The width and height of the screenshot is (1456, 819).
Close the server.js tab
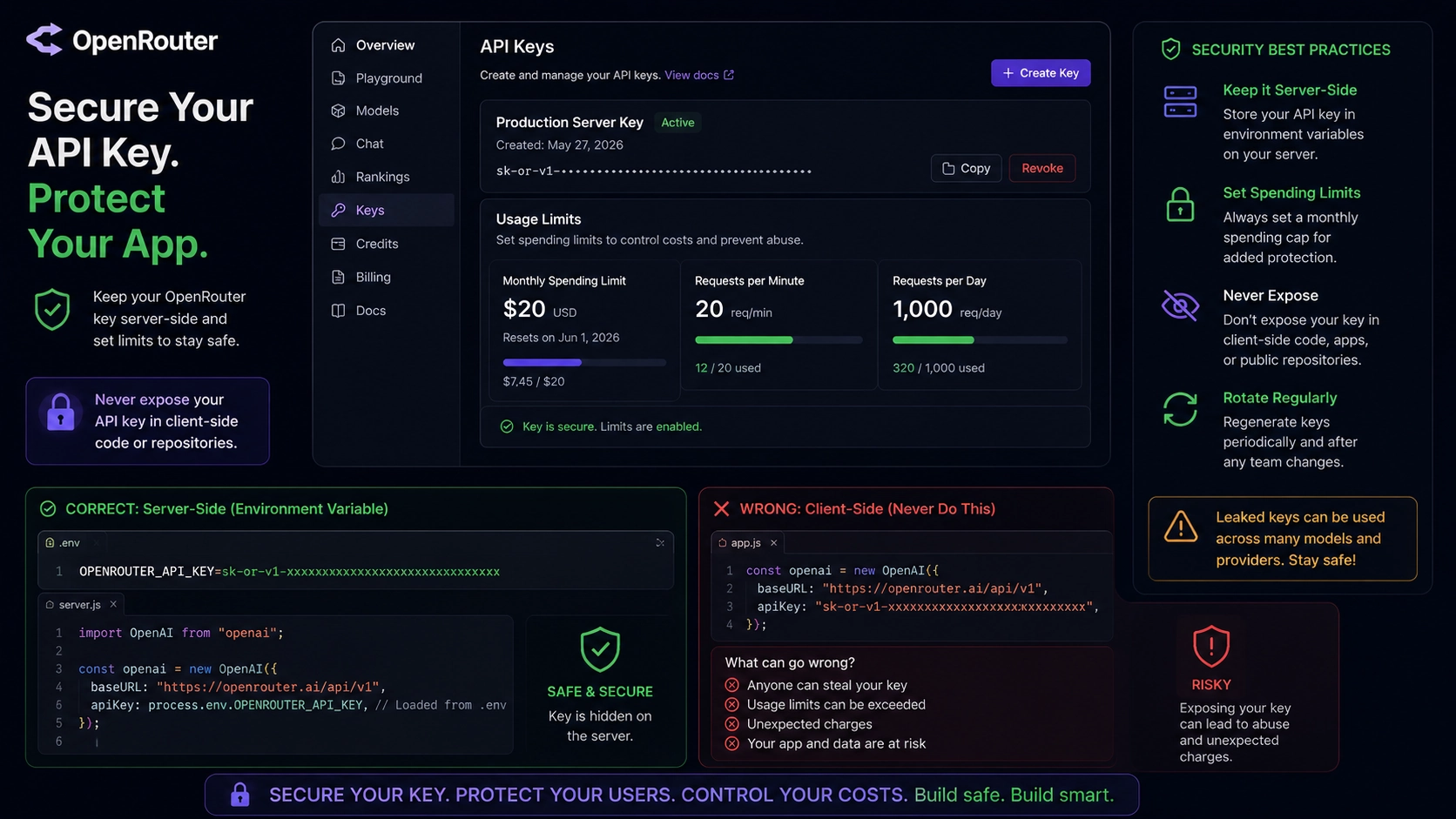(113, 604)
